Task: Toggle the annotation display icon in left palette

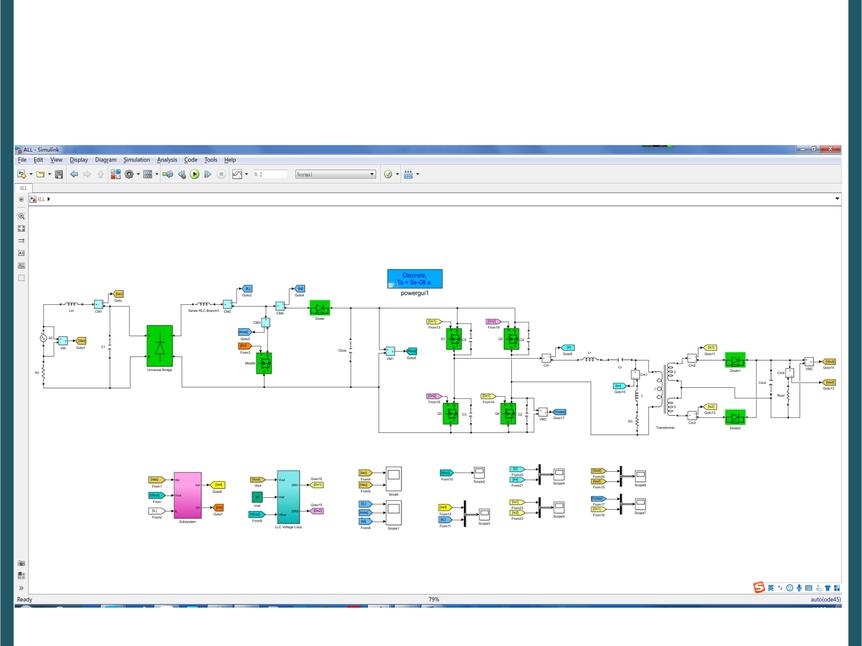Action: pos(21,250)
